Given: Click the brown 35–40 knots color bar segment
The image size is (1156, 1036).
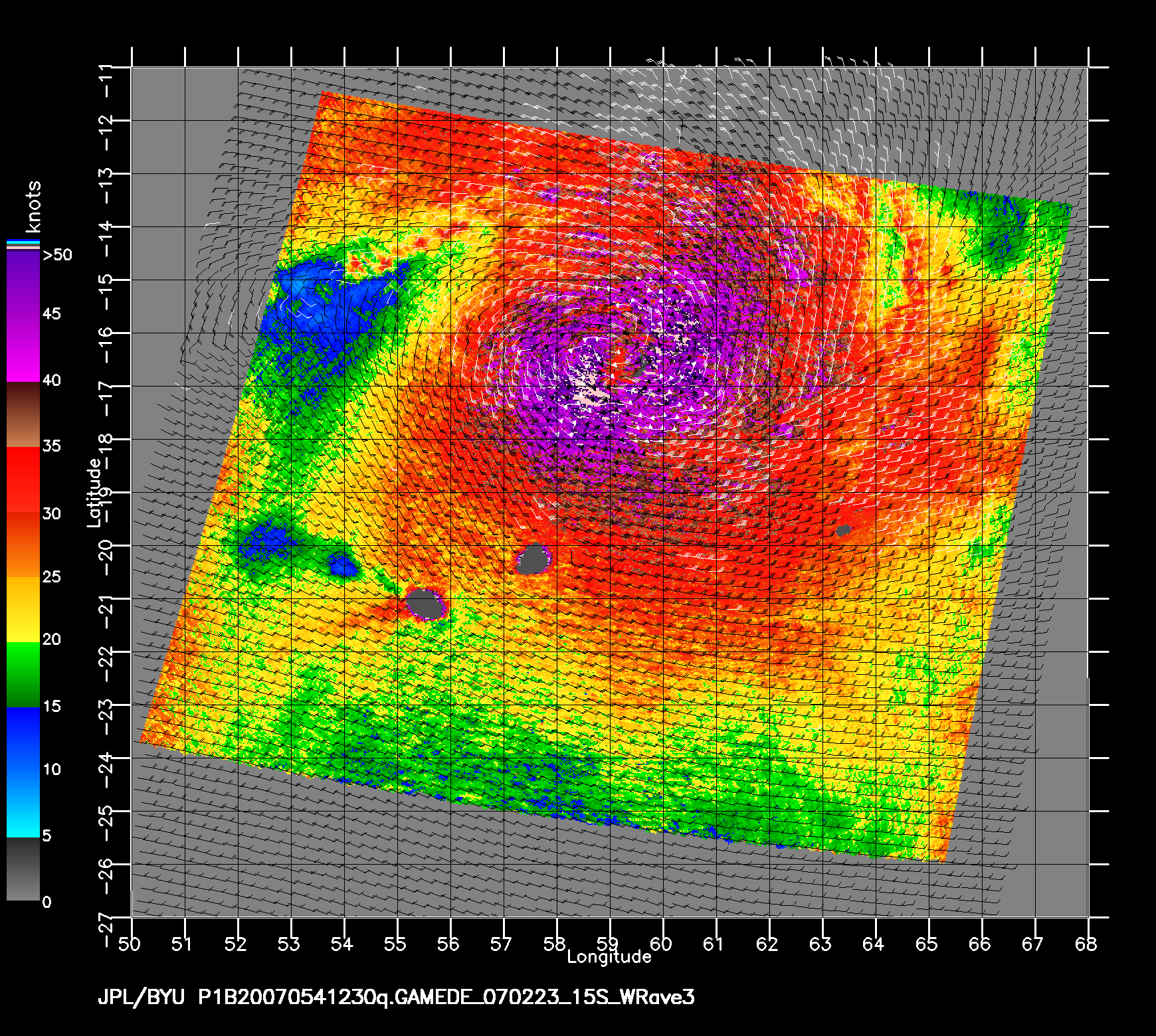Looking at the screenshot, I should pyautogui.click(x=23, y=414).
